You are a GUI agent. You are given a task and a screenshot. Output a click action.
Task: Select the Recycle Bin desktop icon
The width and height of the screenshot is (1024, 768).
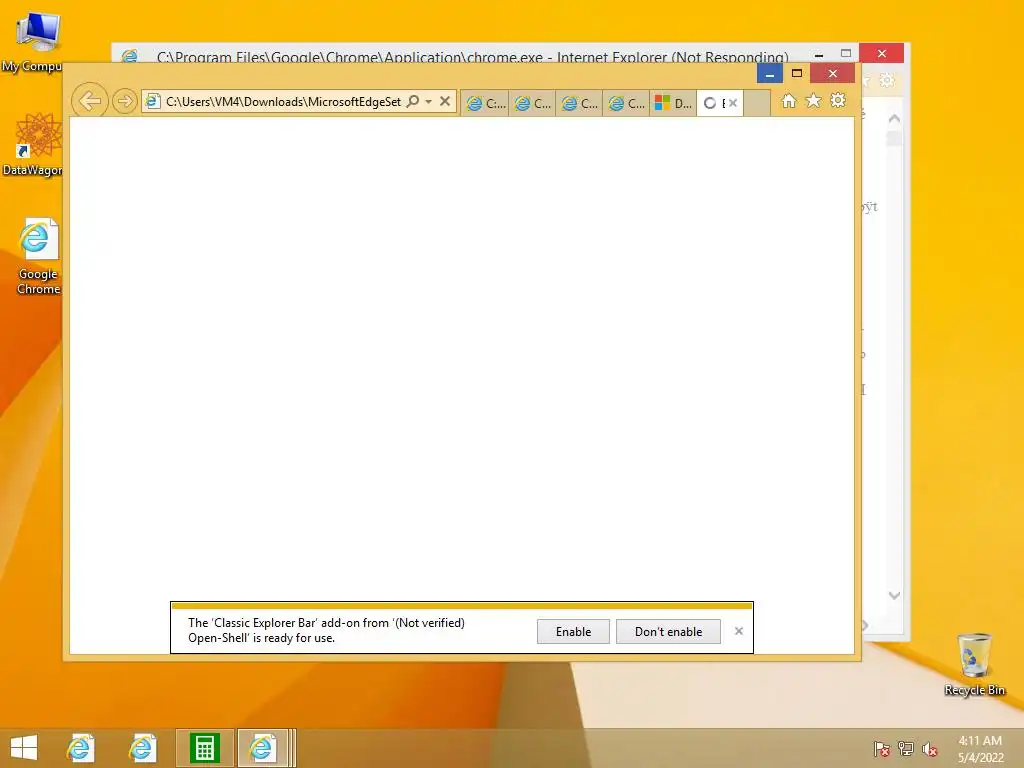pyautogui.click(x=974, y=664)
